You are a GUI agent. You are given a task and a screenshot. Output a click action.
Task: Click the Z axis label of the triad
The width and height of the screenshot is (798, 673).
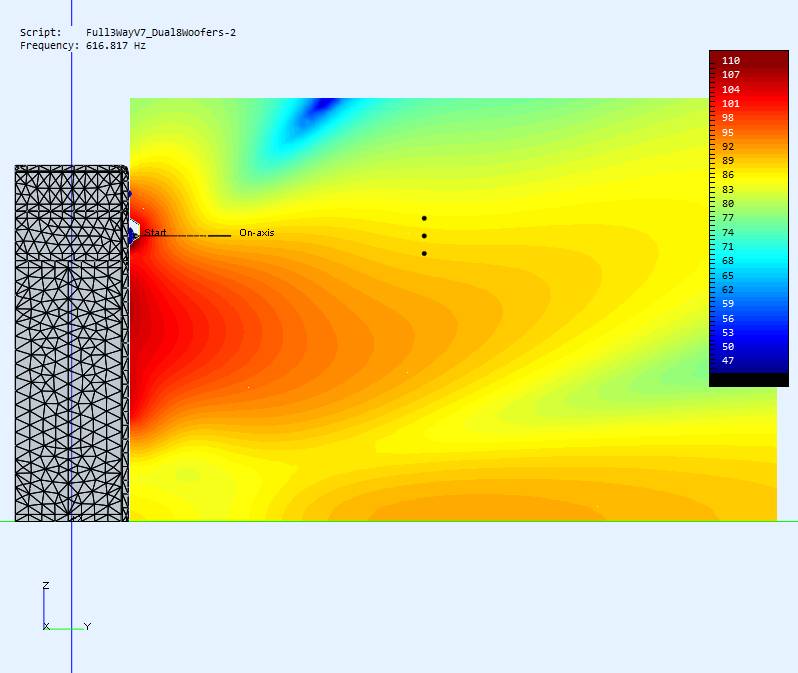[46, 585]
